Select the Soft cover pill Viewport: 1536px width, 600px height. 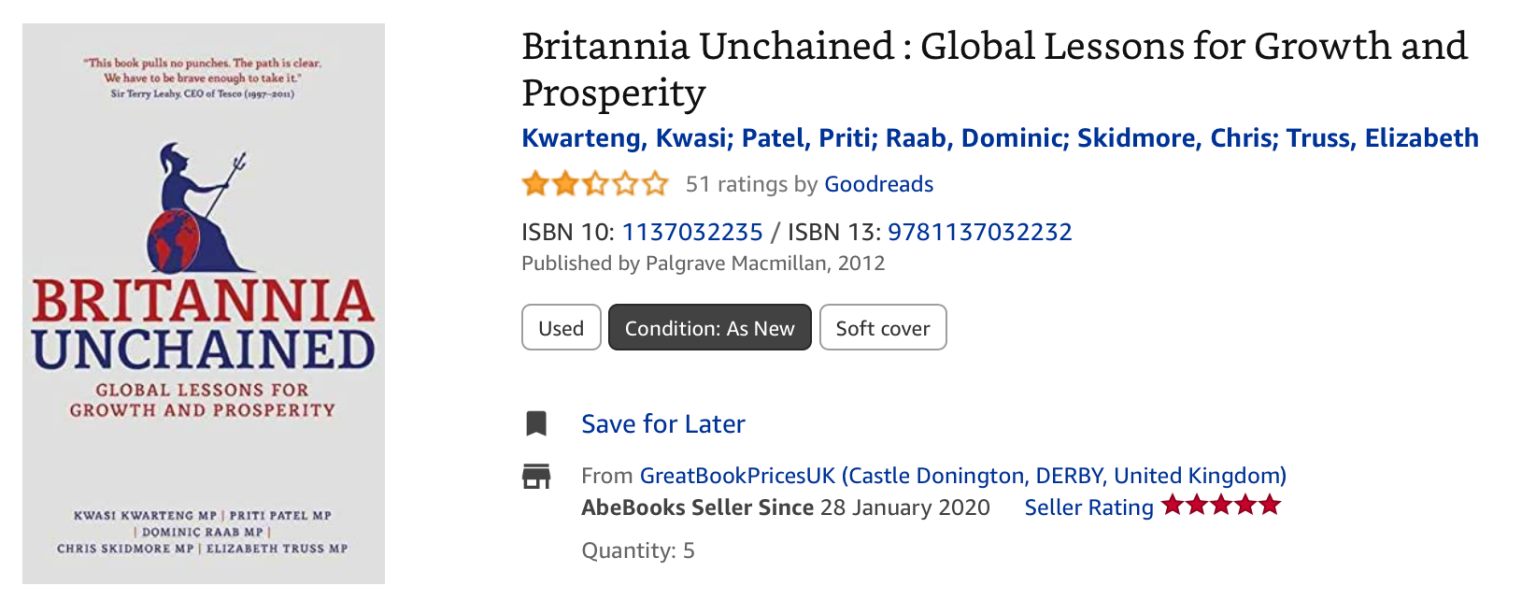[883, 328]
